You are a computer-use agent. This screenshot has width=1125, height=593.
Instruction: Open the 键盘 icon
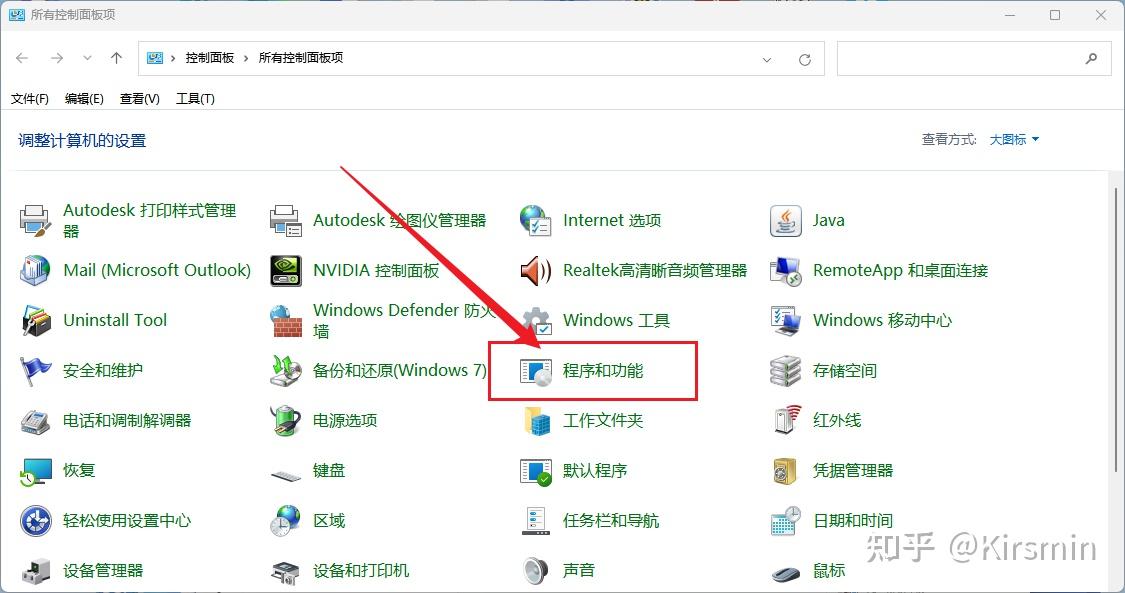(286, 474)
